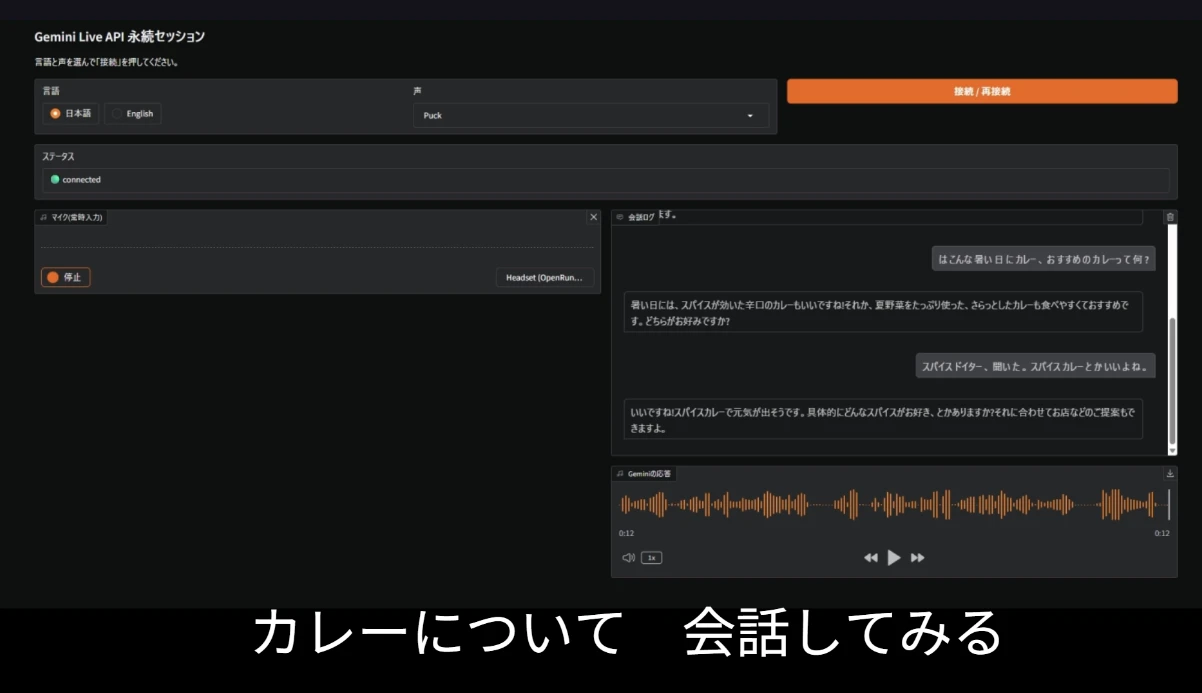
Task: Fast-forward the Gemini response audio
Action: (x=917, y=558)
